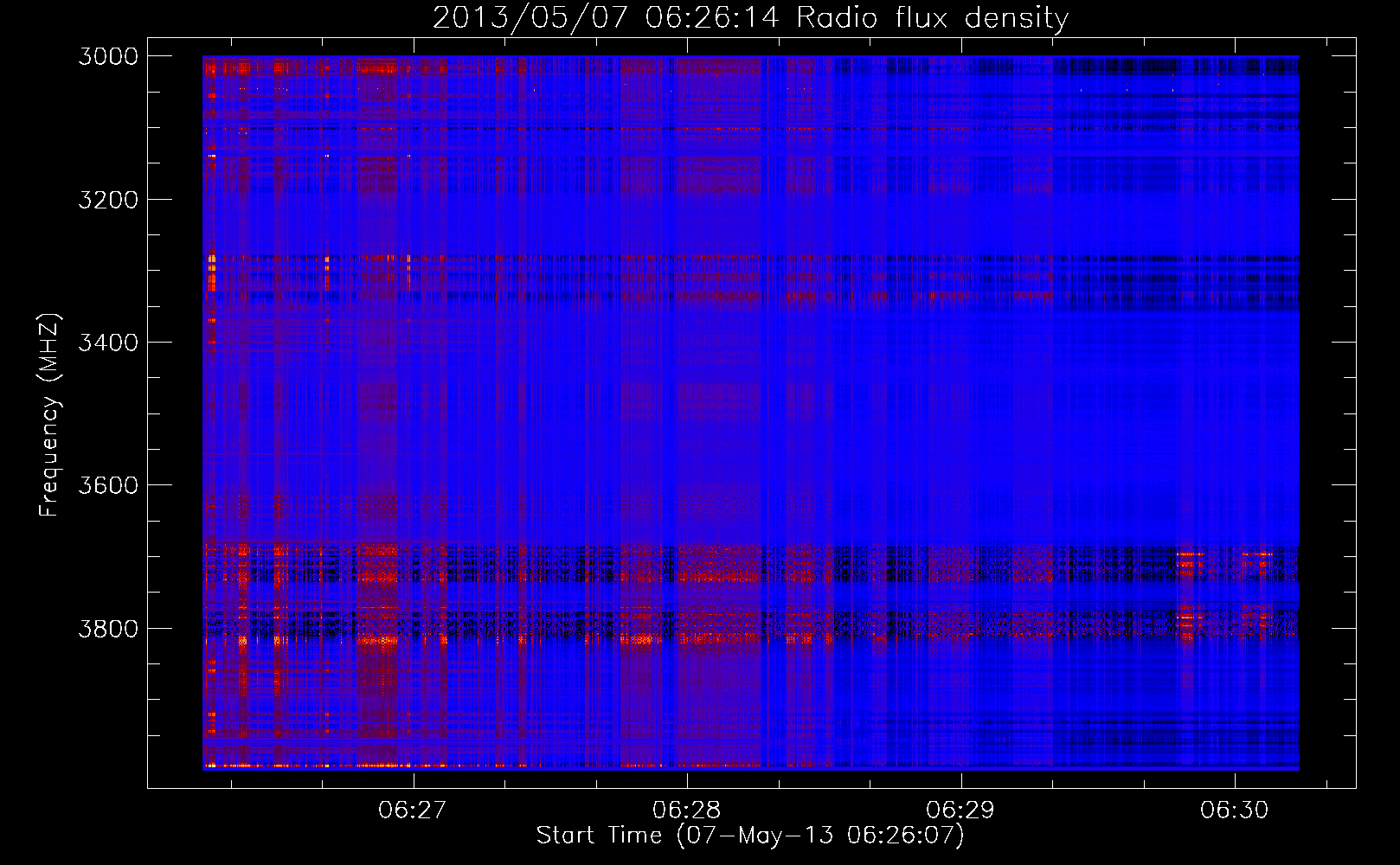
Task: Click the 3200 frequency tick label
Action: coord(108,200)
